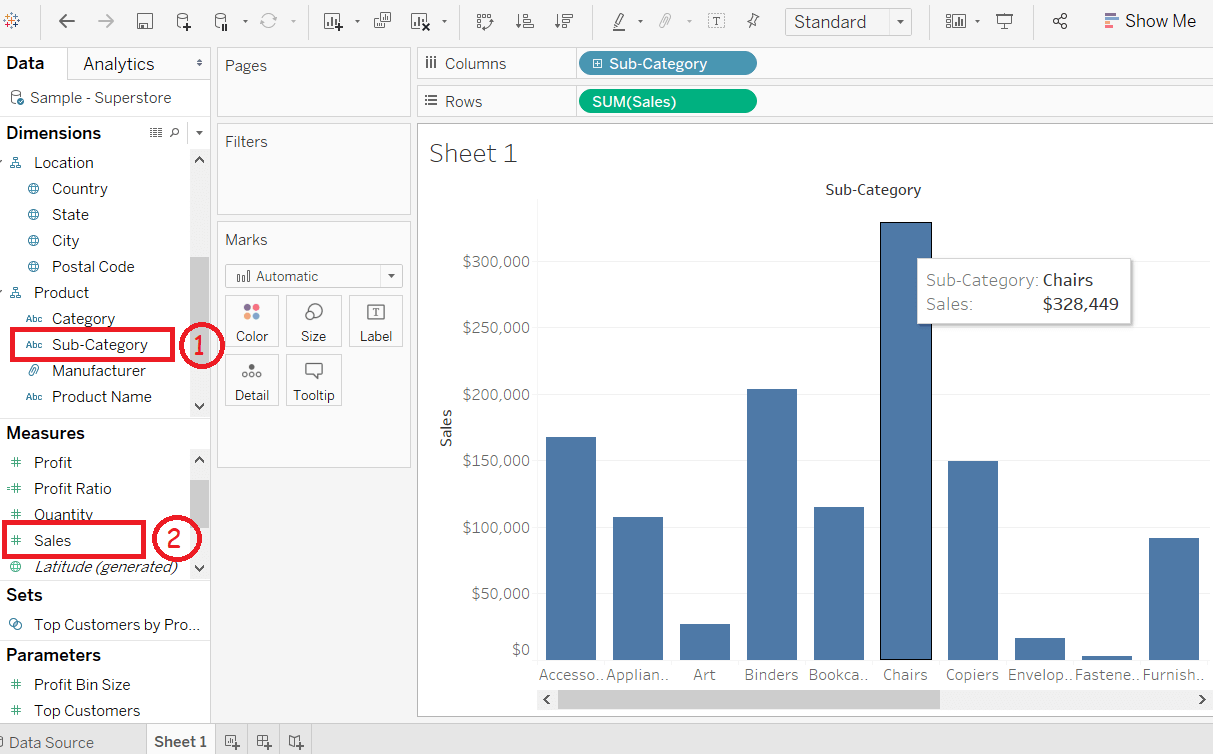This screenshot has height=754, width=1213.
Task: Click the Binders bar in the chart
Action: tap(772, 524)
